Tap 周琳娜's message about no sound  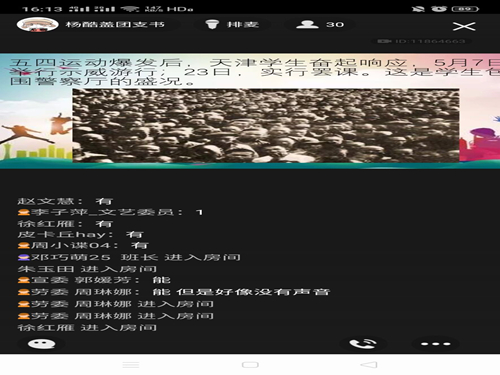174,292
